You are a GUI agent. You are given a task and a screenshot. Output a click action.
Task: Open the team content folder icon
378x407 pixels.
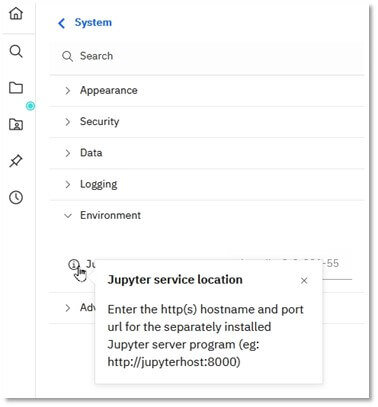[x=16, y=125]
